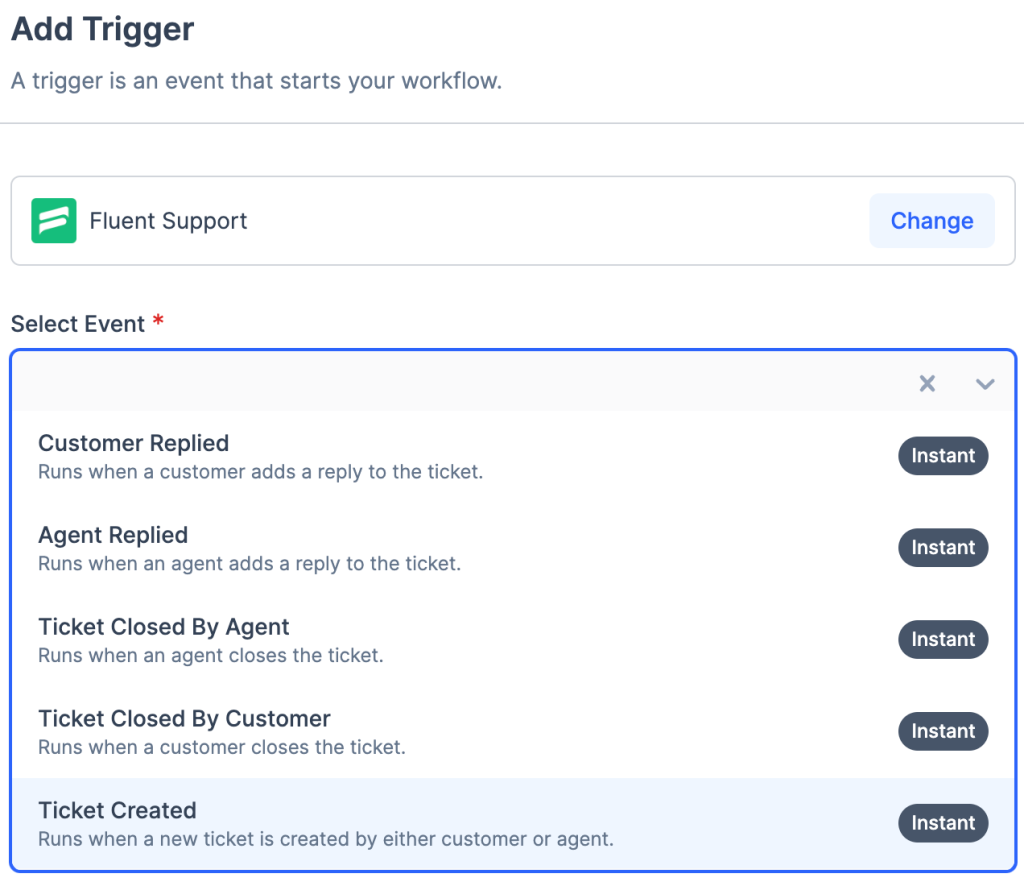The width and height of the screenshot is (1024, 886).
Task: Choose the Agent Replied event option
Action: tap(113, 536)
